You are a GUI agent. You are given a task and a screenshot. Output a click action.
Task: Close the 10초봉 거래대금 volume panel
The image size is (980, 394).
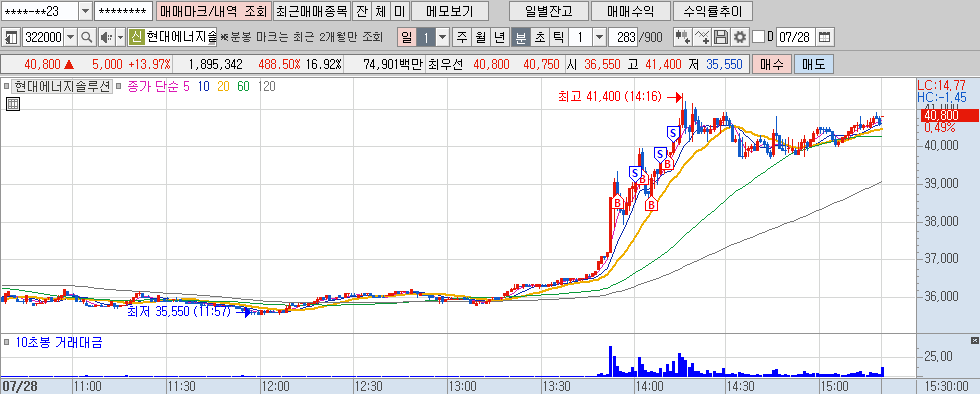pyautogui.click(x=974, y=340)
